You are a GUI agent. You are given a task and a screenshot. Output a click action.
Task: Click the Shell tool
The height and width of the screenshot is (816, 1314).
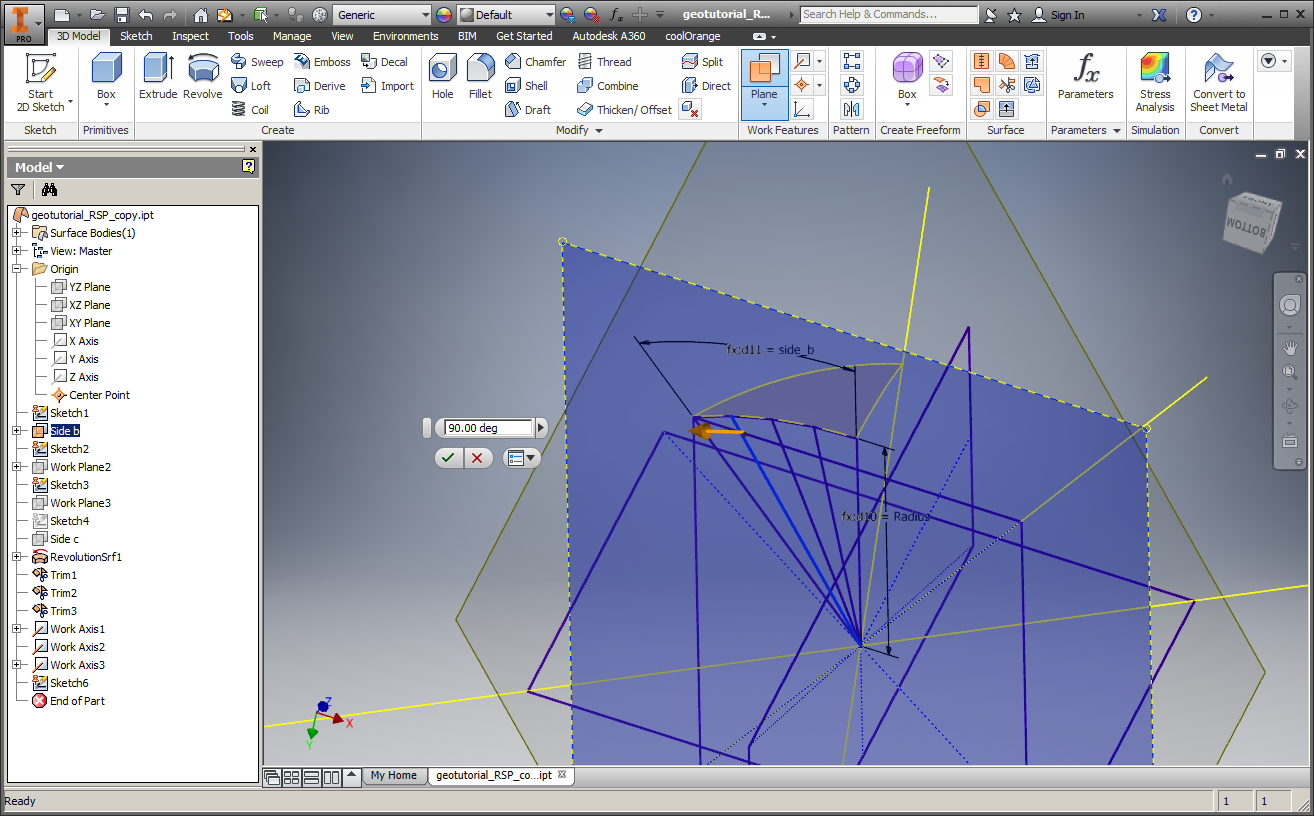pos(527,86)
